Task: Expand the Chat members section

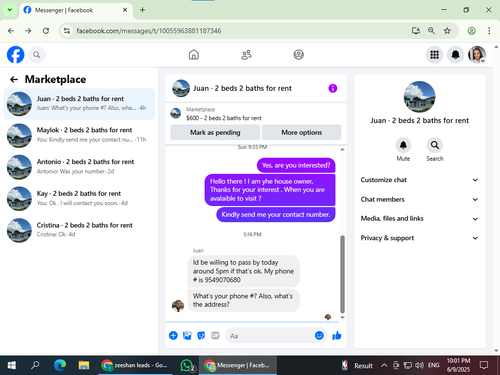Action: 419,199
